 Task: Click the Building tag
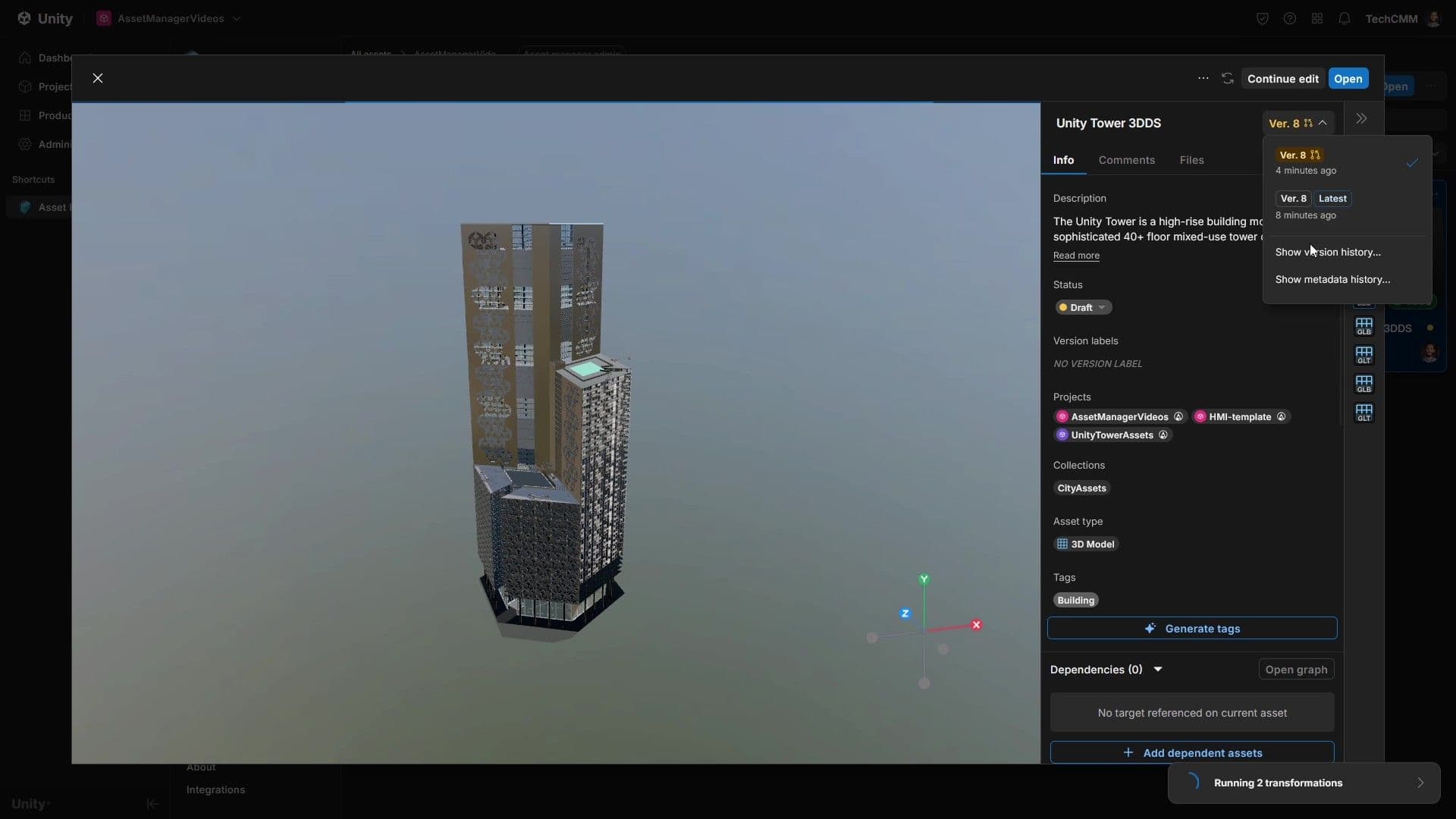click(x=1075, y=600)
